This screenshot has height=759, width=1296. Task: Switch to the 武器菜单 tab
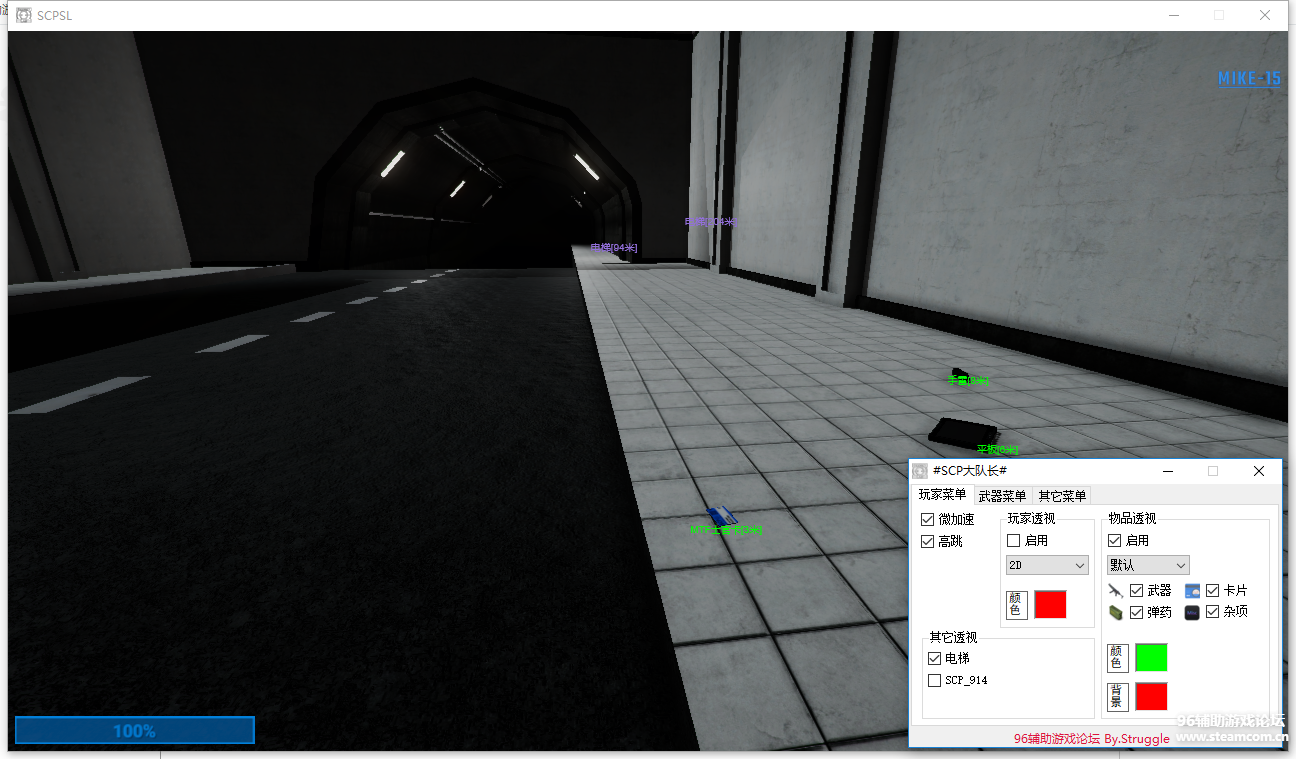(x=1002, y=496)
